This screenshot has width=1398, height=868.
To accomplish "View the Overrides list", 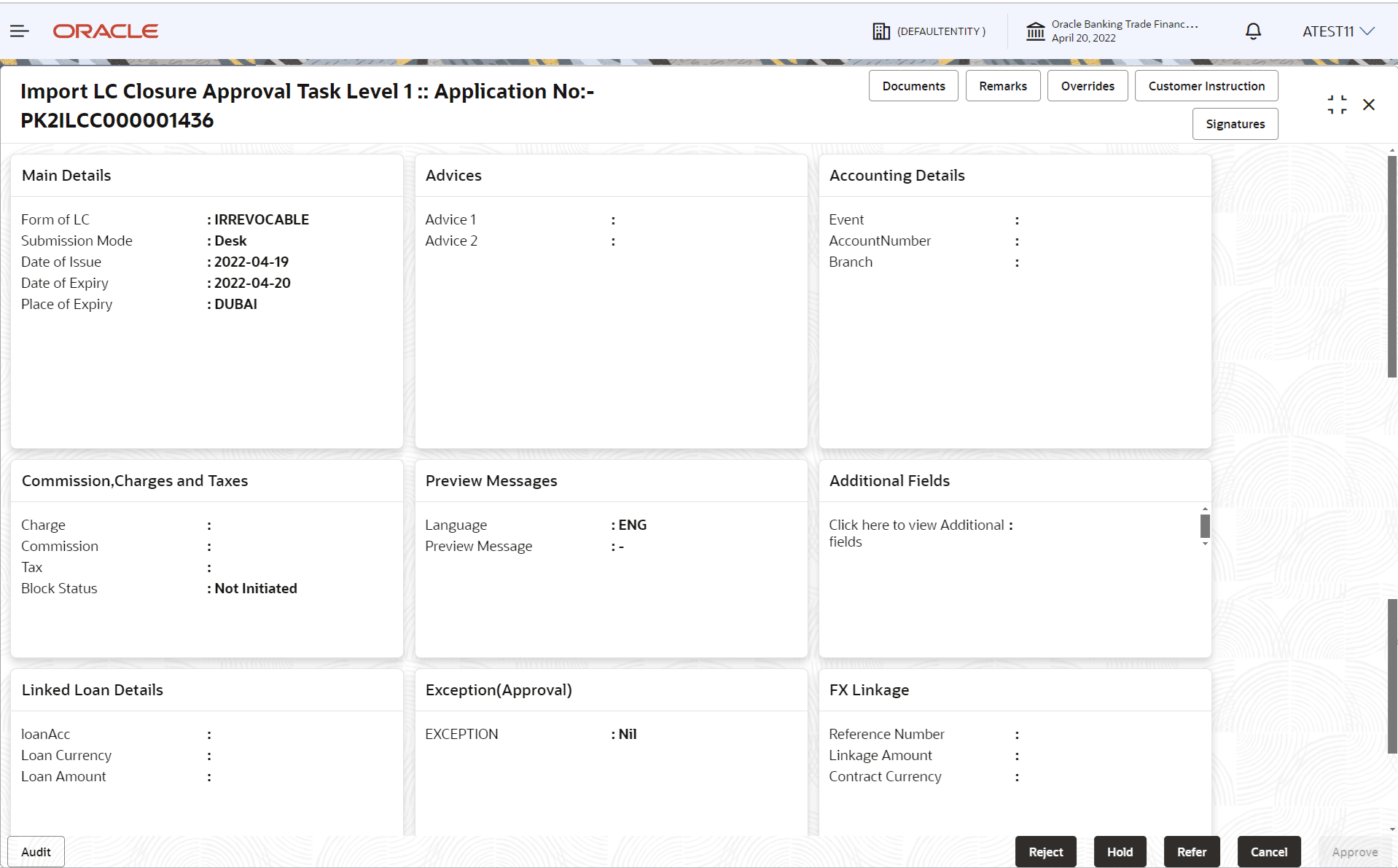I will pyautogui.click(x=1087, y=85).
